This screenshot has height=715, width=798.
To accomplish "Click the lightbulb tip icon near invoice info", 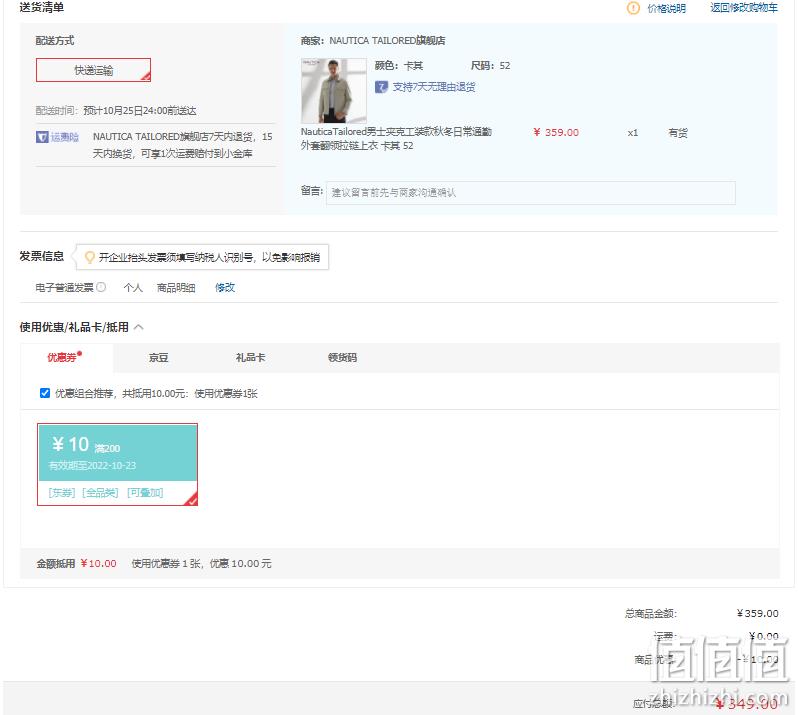I will tap(90, 258).
